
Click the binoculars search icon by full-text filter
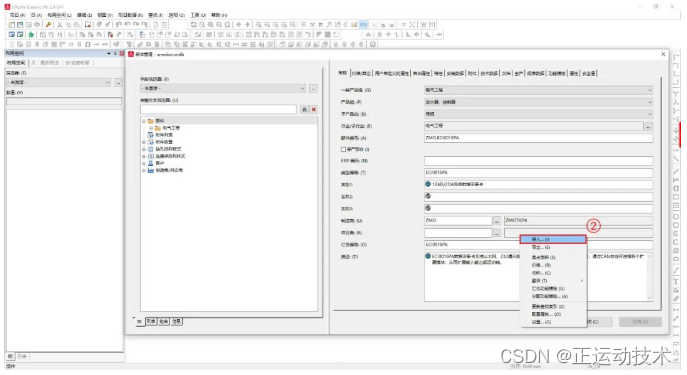[305, 110]
